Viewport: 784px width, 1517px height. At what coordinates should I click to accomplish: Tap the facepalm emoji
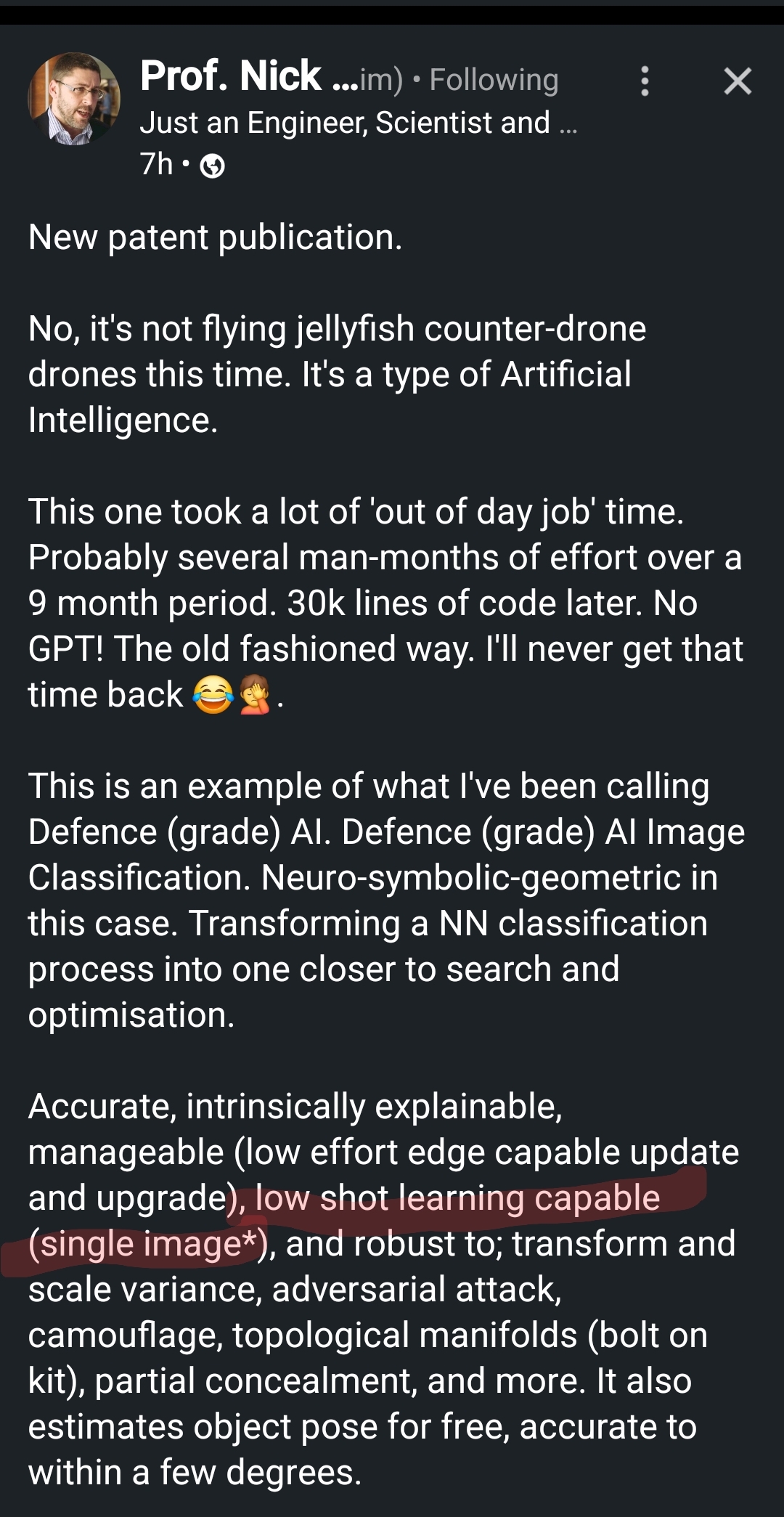coord(254,695)
